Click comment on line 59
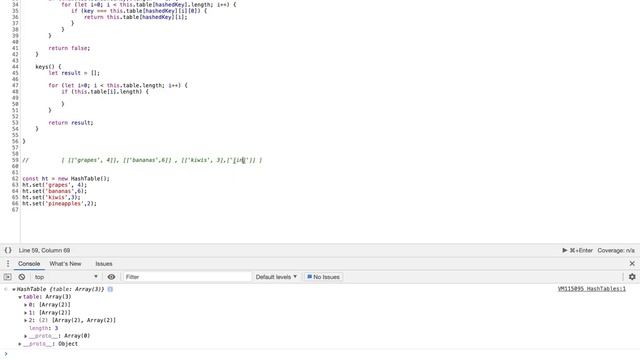 [142, 160]
